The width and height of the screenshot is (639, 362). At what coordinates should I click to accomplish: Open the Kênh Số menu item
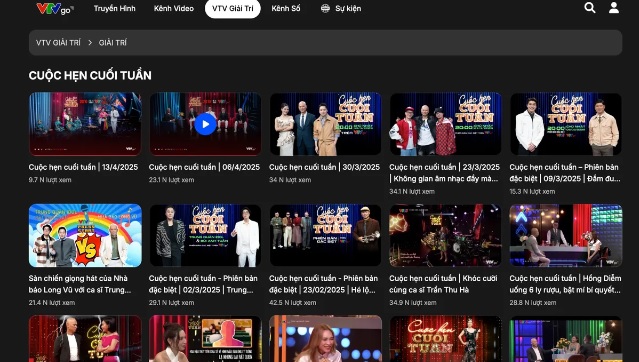[286, 8]
